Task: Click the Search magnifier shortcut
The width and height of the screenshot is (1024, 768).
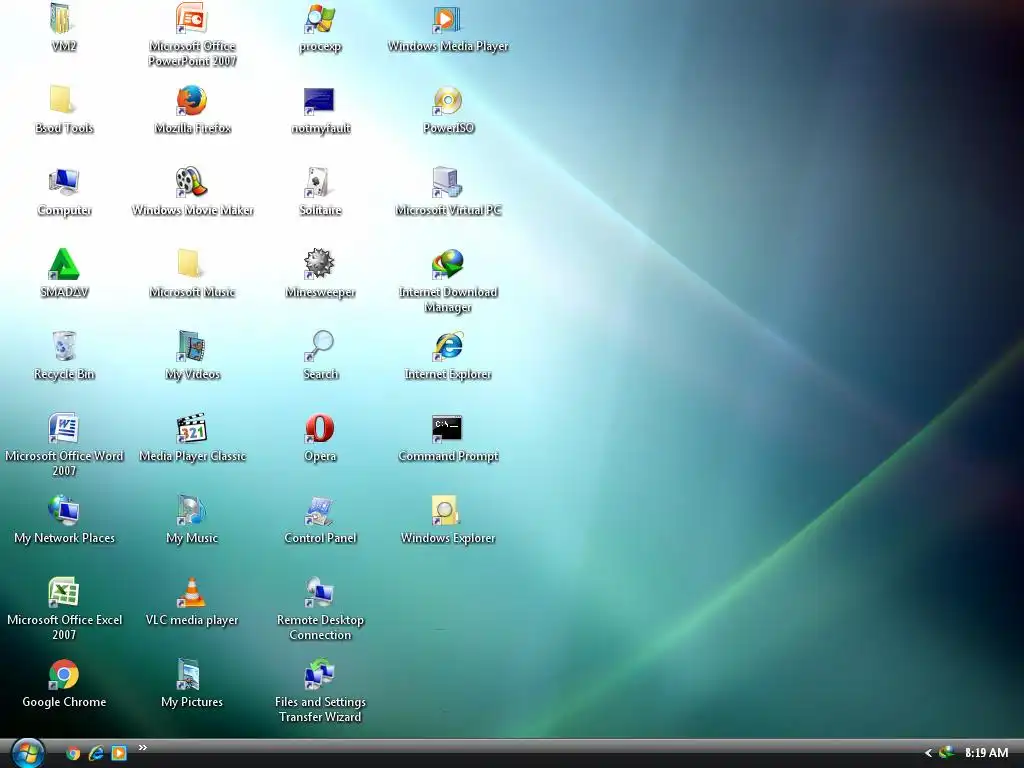Action: pos(320,346)
